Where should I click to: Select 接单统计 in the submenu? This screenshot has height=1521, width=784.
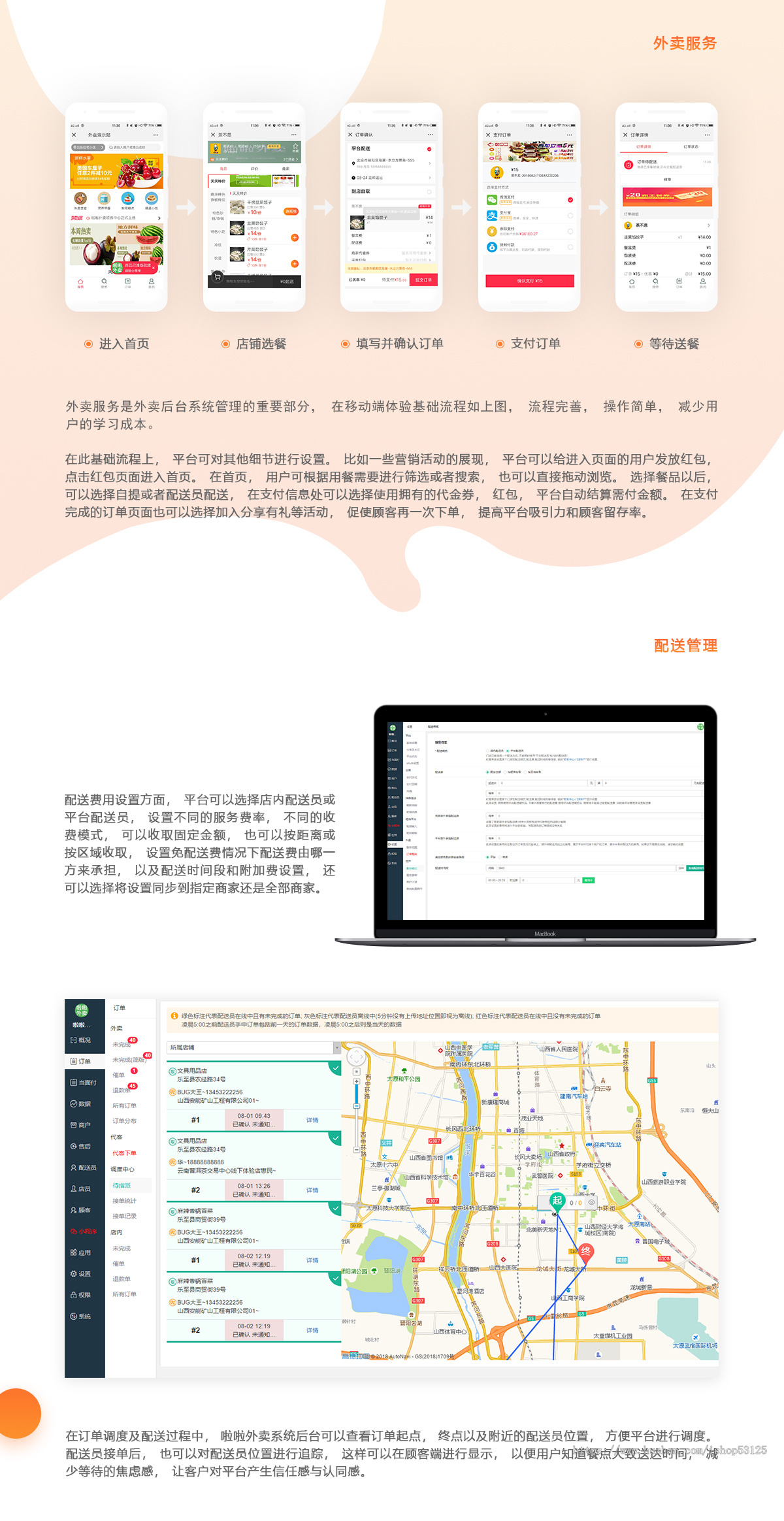click(124, 1201)
